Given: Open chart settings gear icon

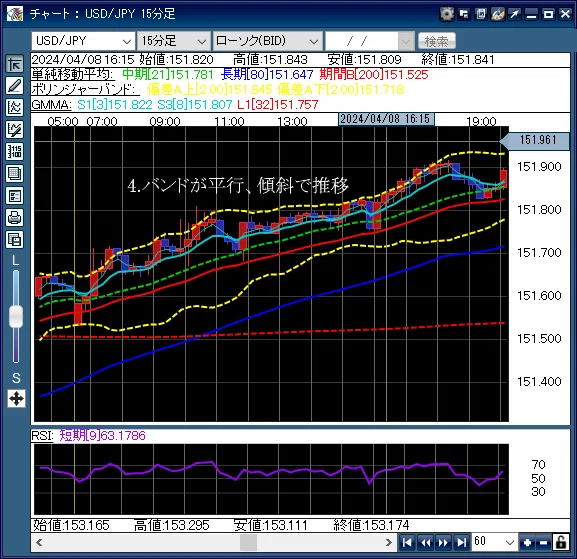Looking at the screenshot, I should pos(447,14).
